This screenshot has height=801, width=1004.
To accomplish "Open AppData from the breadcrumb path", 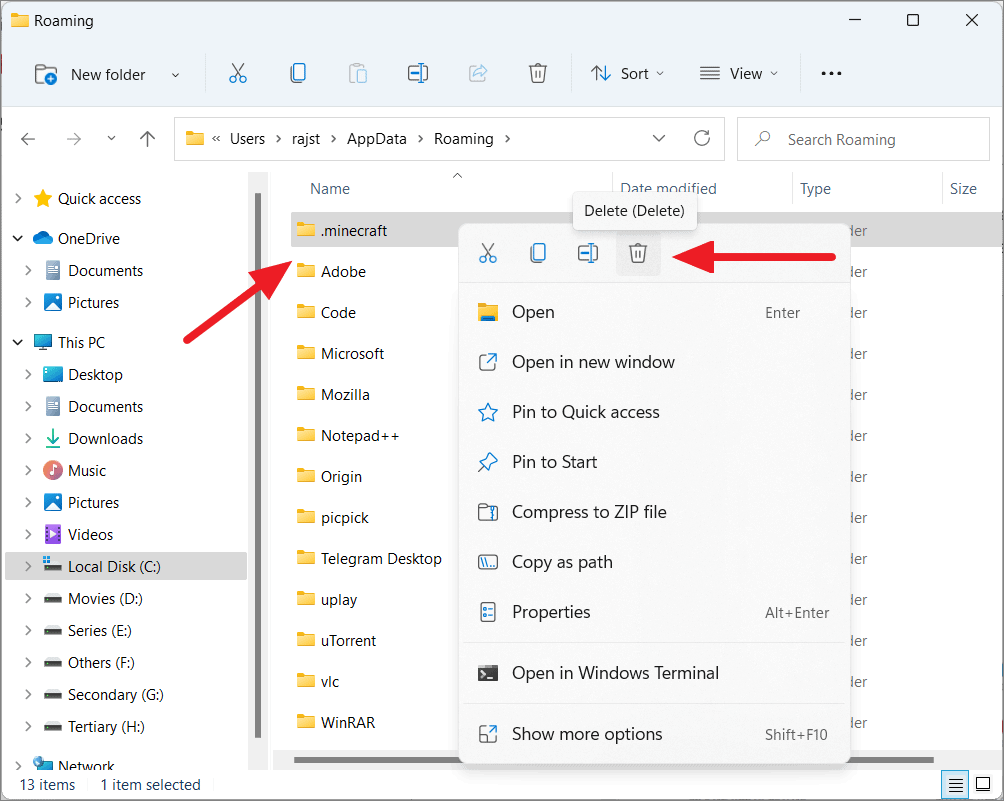I will [x=376, y=138].
